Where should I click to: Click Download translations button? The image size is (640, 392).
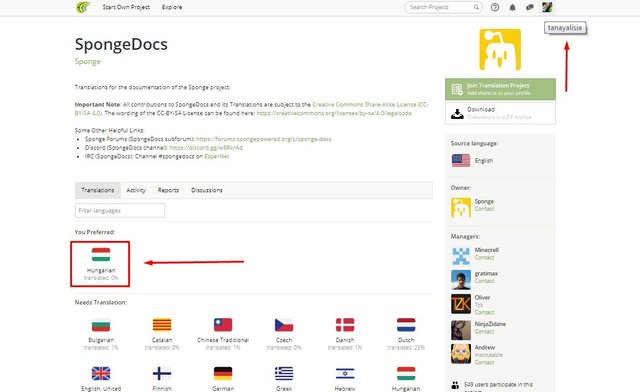click(x=500, y=113)
